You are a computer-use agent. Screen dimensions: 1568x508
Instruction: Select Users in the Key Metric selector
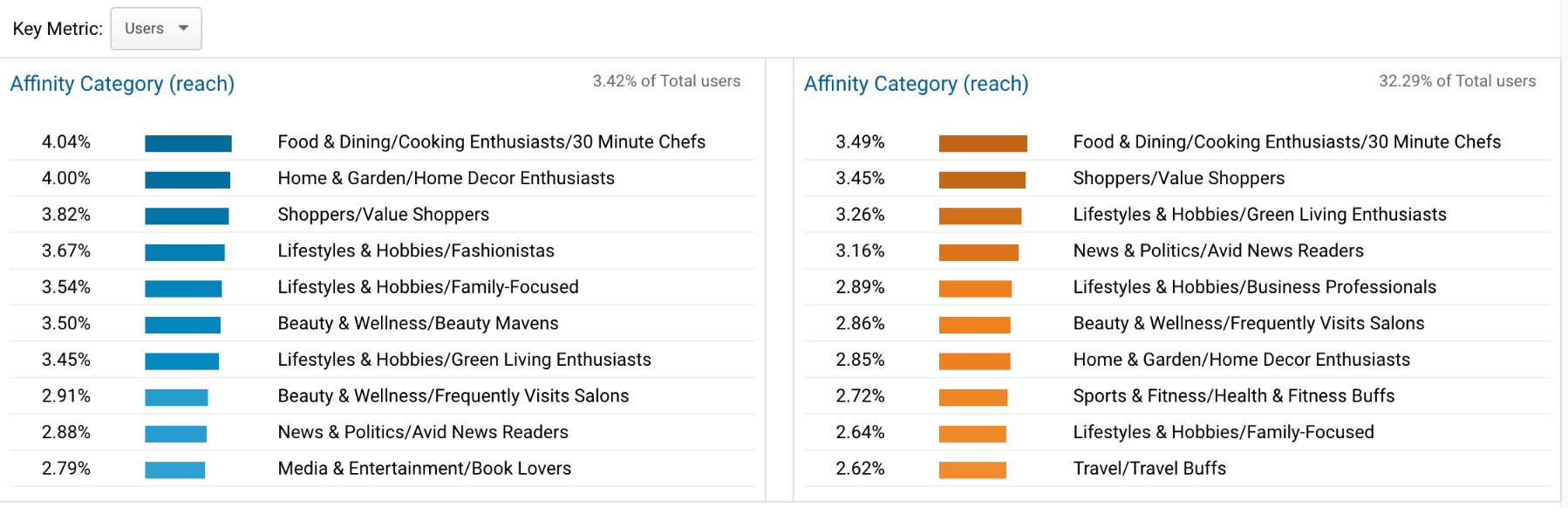147,28
